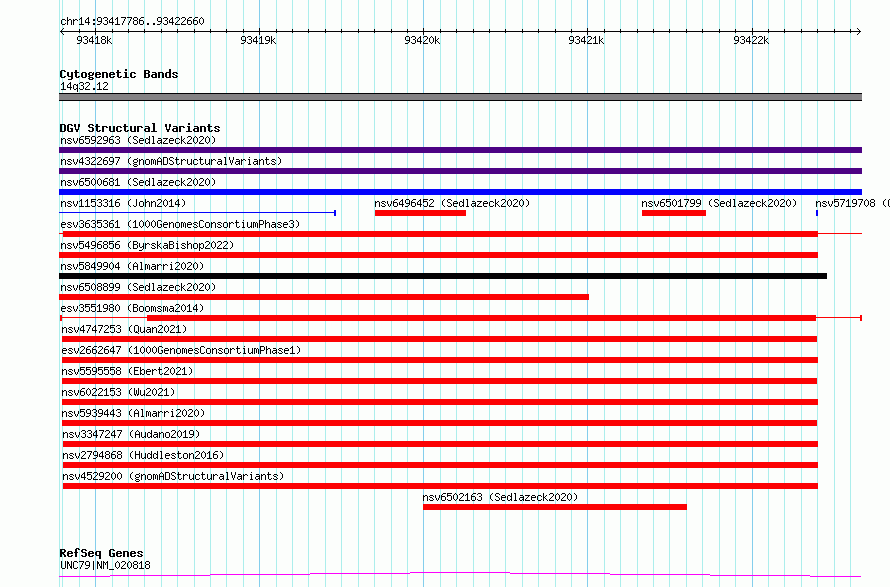Click the RefSeq Genes track title
This screenshot has height=587, width=890.
point(101,553)
